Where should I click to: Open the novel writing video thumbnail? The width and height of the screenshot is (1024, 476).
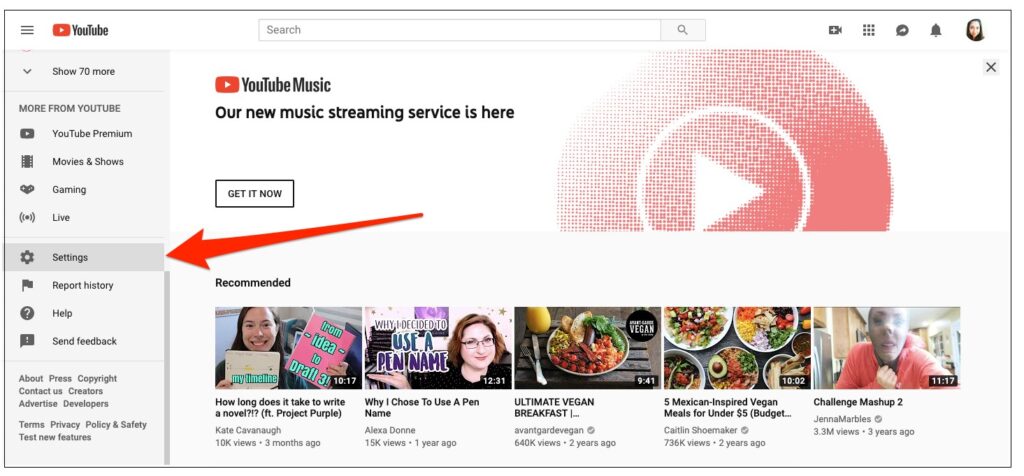click(x=288, y=348)
